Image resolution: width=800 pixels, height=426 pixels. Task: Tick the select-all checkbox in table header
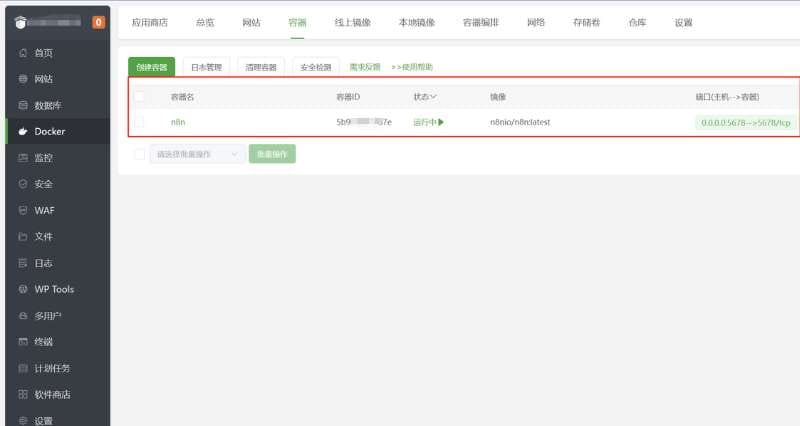tap(139, 96)
